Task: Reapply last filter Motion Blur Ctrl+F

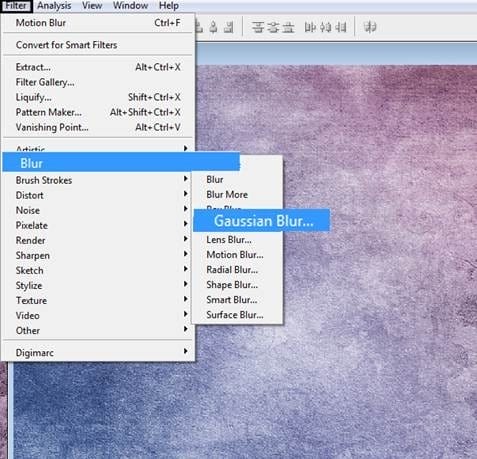Action: pyautogui.click(x=98, y=23)
